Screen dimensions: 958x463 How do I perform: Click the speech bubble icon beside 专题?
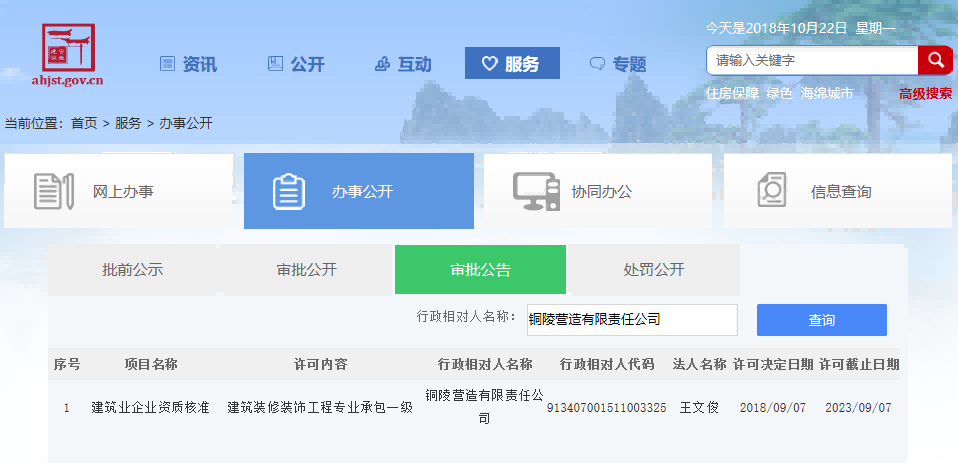[x=597, y=64]
